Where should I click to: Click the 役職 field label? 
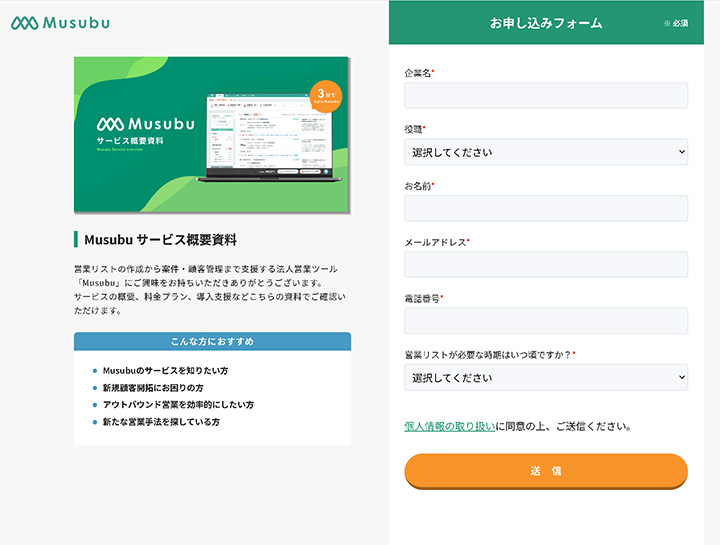pyautogui.click(x=413, y=129)
